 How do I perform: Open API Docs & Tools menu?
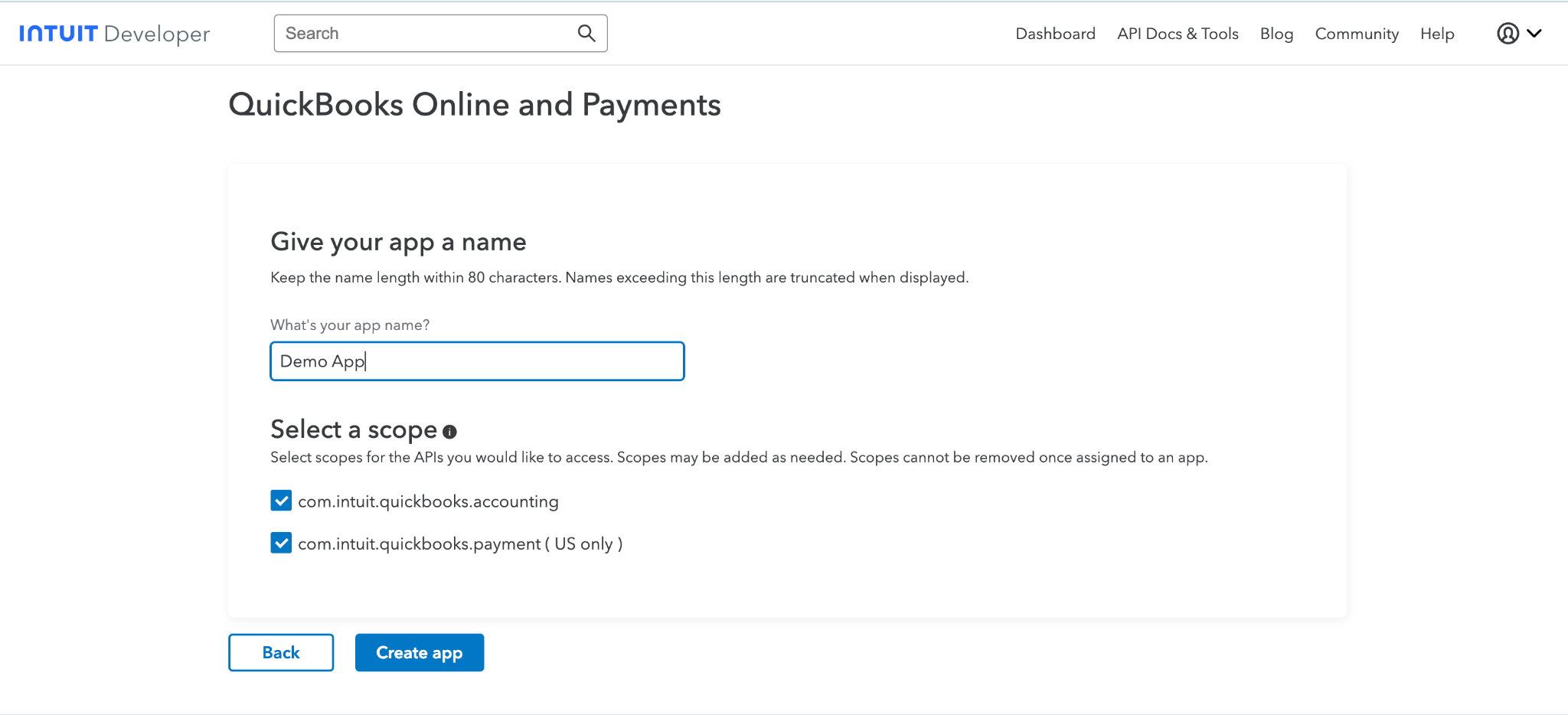click(x=1178, y=34)
